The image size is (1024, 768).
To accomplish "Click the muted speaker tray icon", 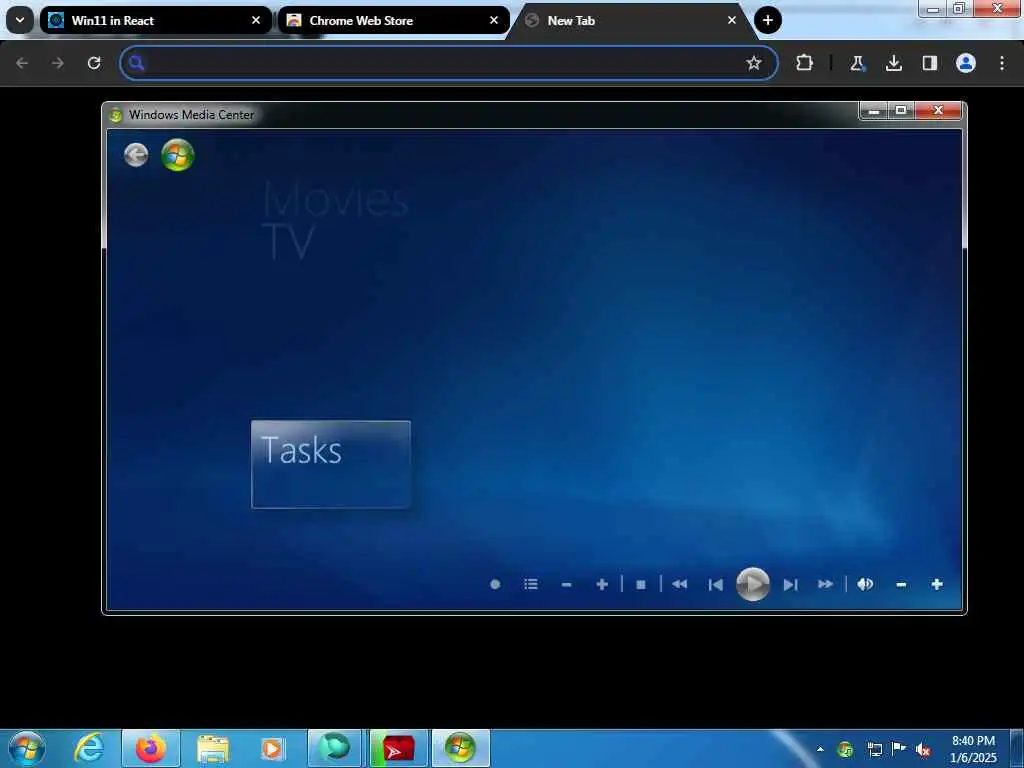I will point(923,750).
